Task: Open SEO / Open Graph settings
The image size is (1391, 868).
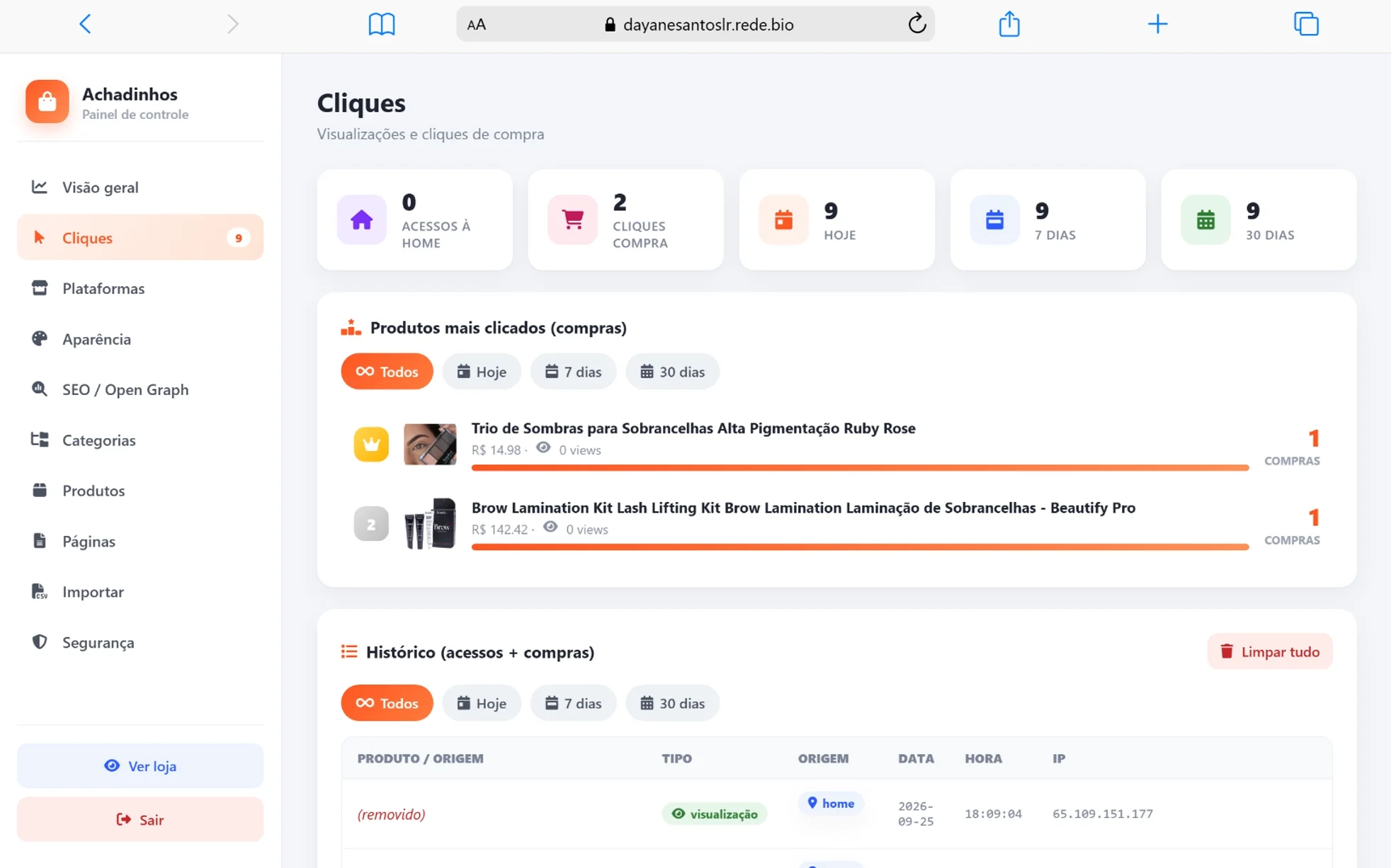Action: point(140,389)
